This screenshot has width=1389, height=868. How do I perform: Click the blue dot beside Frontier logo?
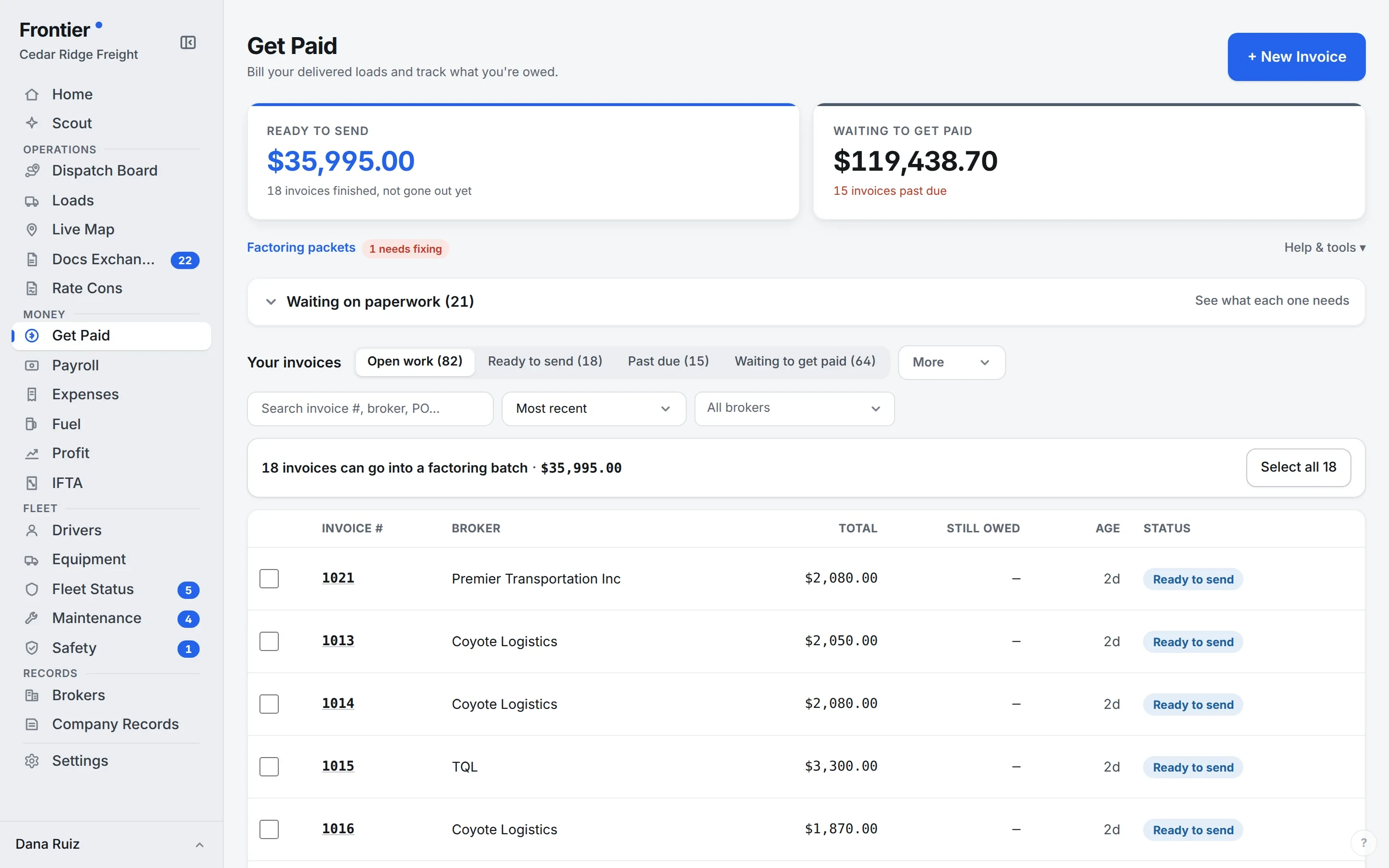tap(99, 25)
